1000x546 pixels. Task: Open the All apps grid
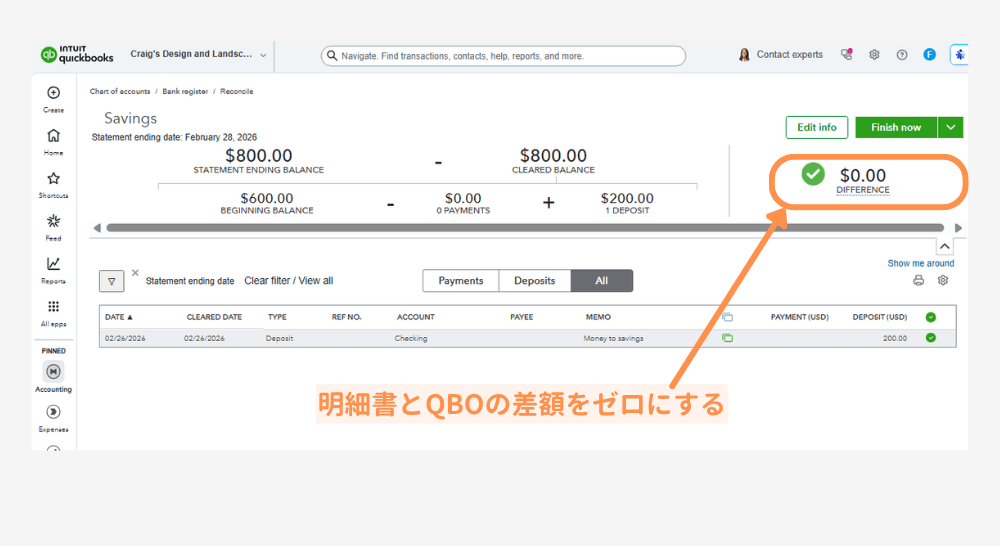click(x=53, y=307)
